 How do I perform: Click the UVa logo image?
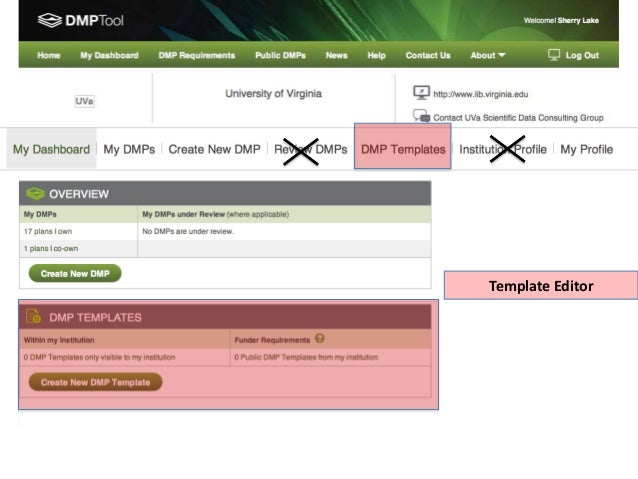[x=84, y=101]
